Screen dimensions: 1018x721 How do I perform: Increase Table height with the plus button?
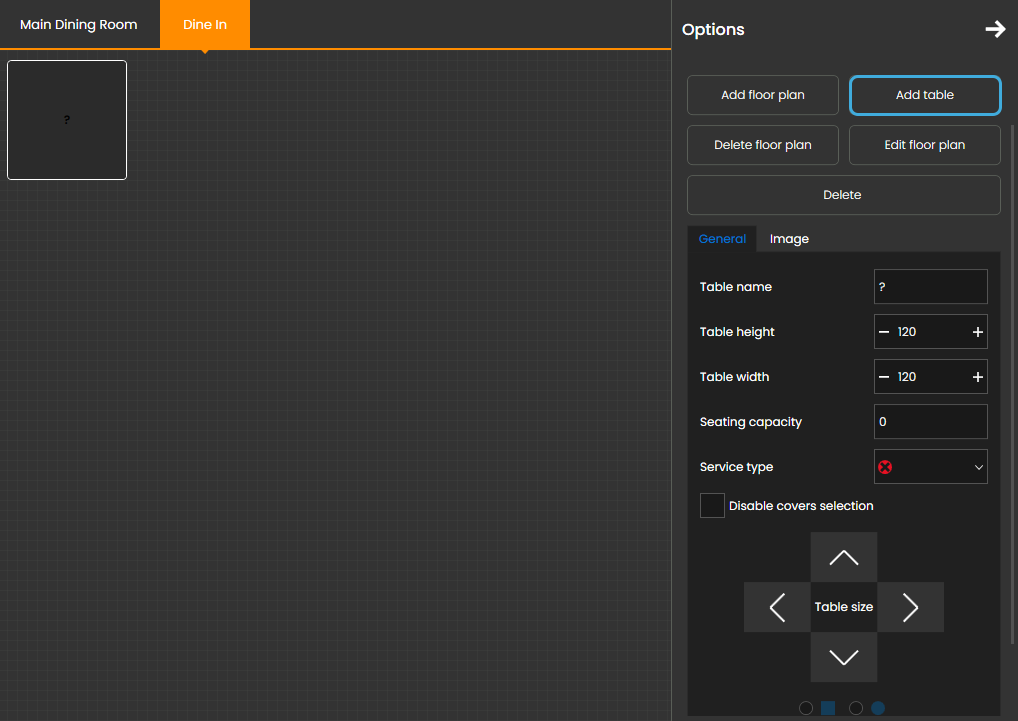click(977, 332)
